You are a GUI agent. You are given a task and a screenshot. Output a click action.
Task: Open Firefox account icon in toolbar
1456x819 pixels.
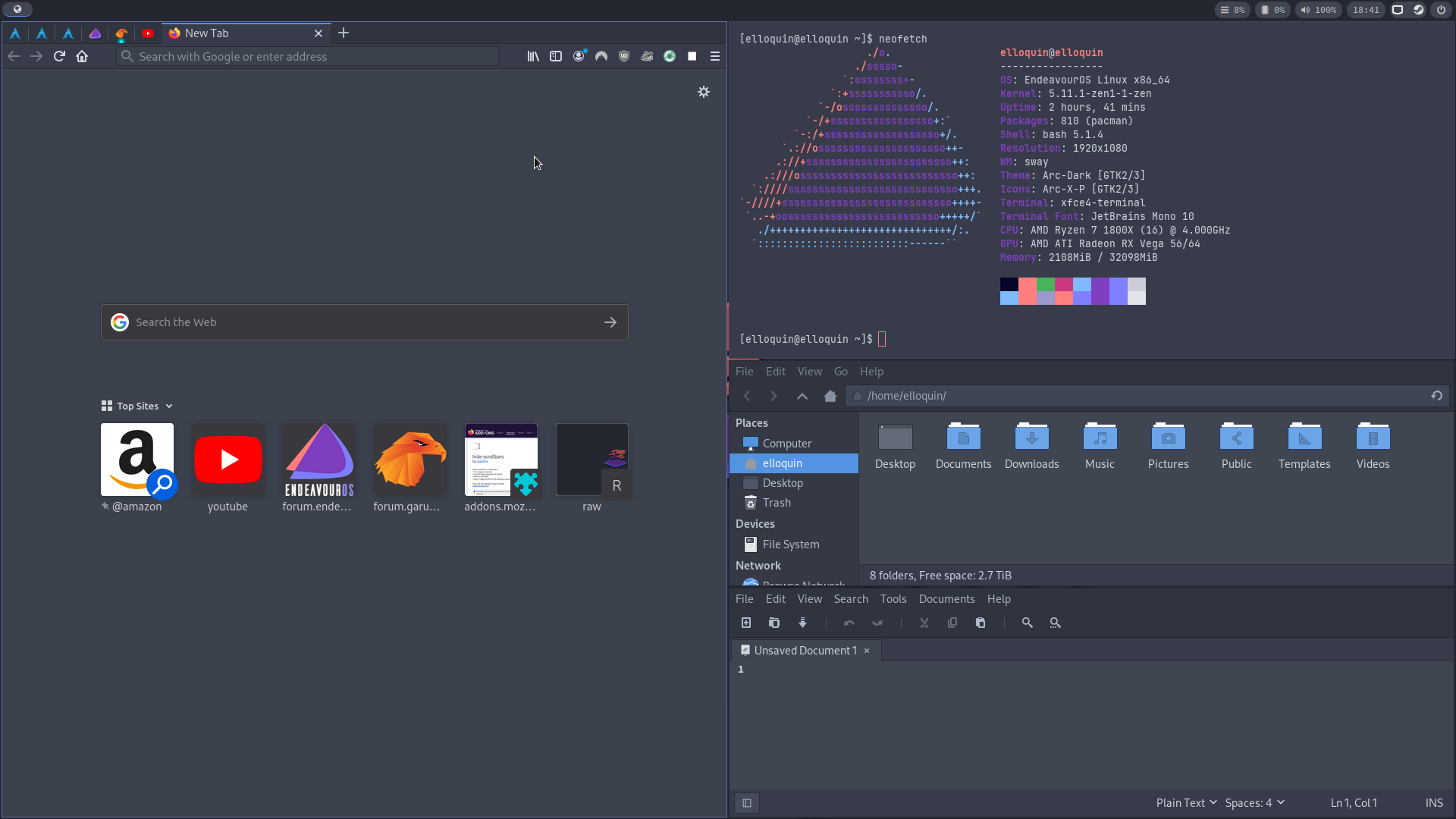[579, 56]
